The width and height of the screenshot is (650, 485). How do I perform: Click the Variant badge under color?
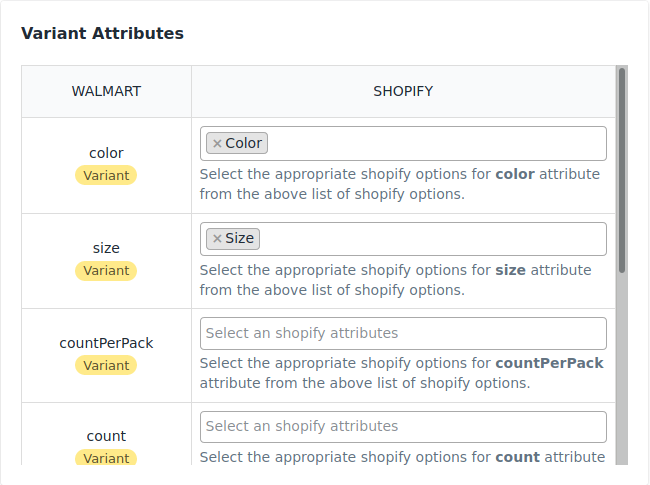click(x=106, y=175)
